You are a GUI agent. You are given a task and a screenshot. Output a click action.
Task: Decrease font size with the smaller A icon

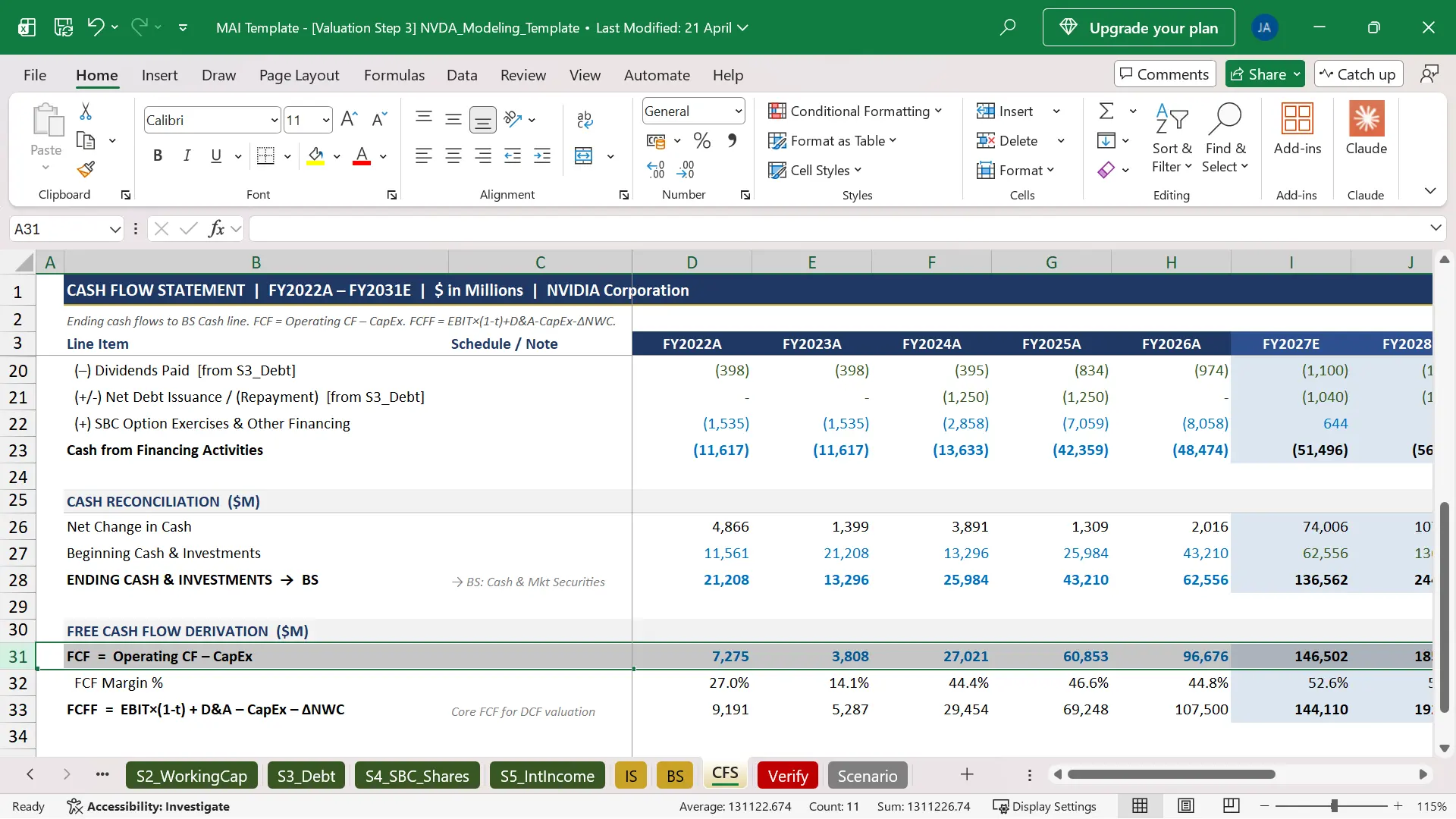(379, 119)
